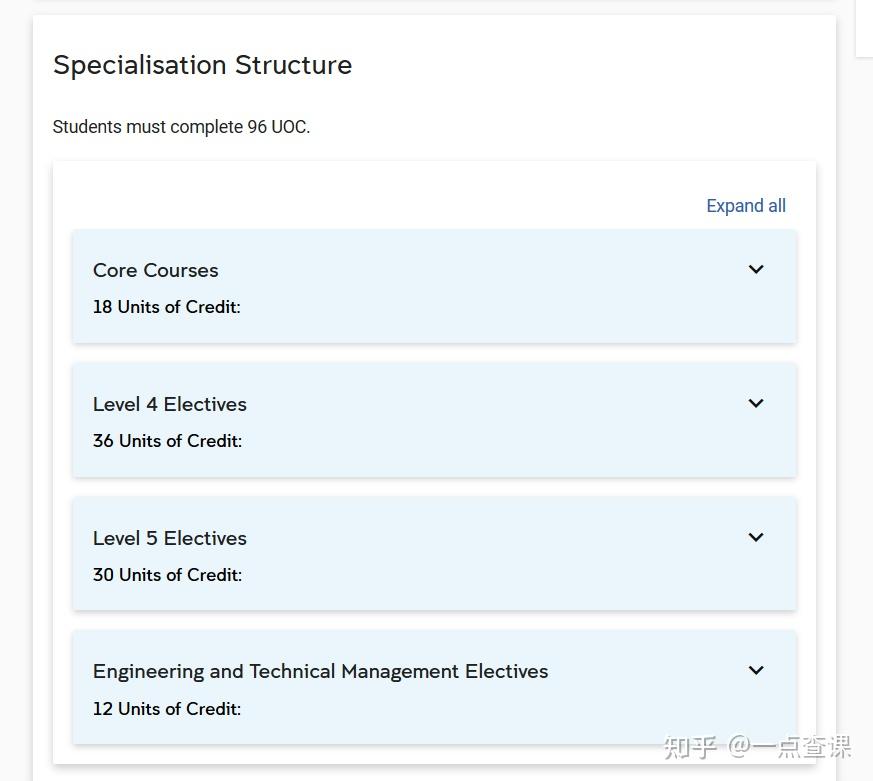Click the @一点查课 watermark username
This screenshot has height=781, width=873.
tap(790, 746)
